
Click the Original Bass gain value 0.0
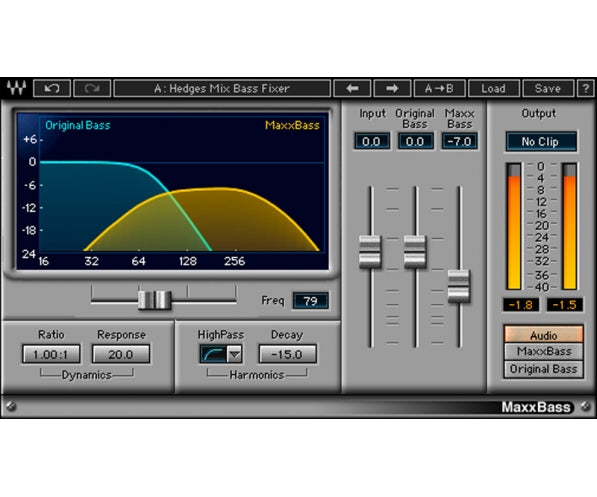click(x=415, y=142)
